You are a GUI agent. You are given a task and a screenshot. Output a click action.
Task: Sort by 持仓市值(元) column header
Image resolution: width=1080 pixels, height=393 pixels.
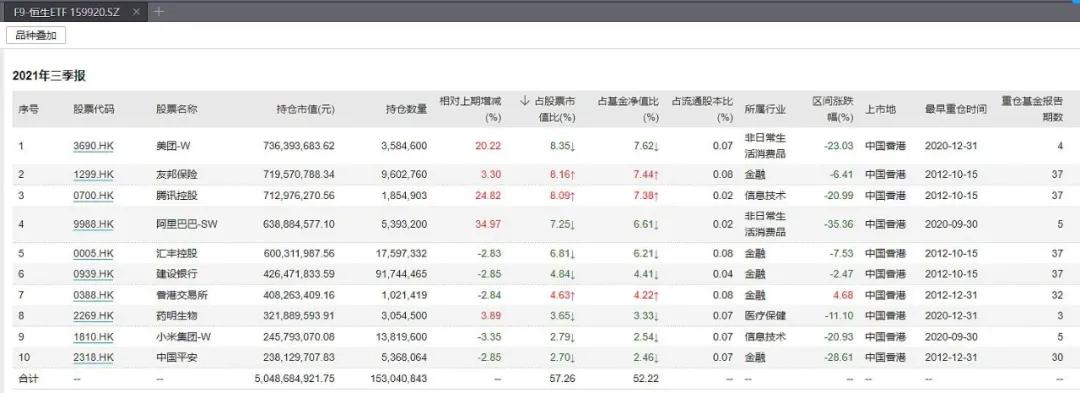pyautogui.click(x=306, y=109)
